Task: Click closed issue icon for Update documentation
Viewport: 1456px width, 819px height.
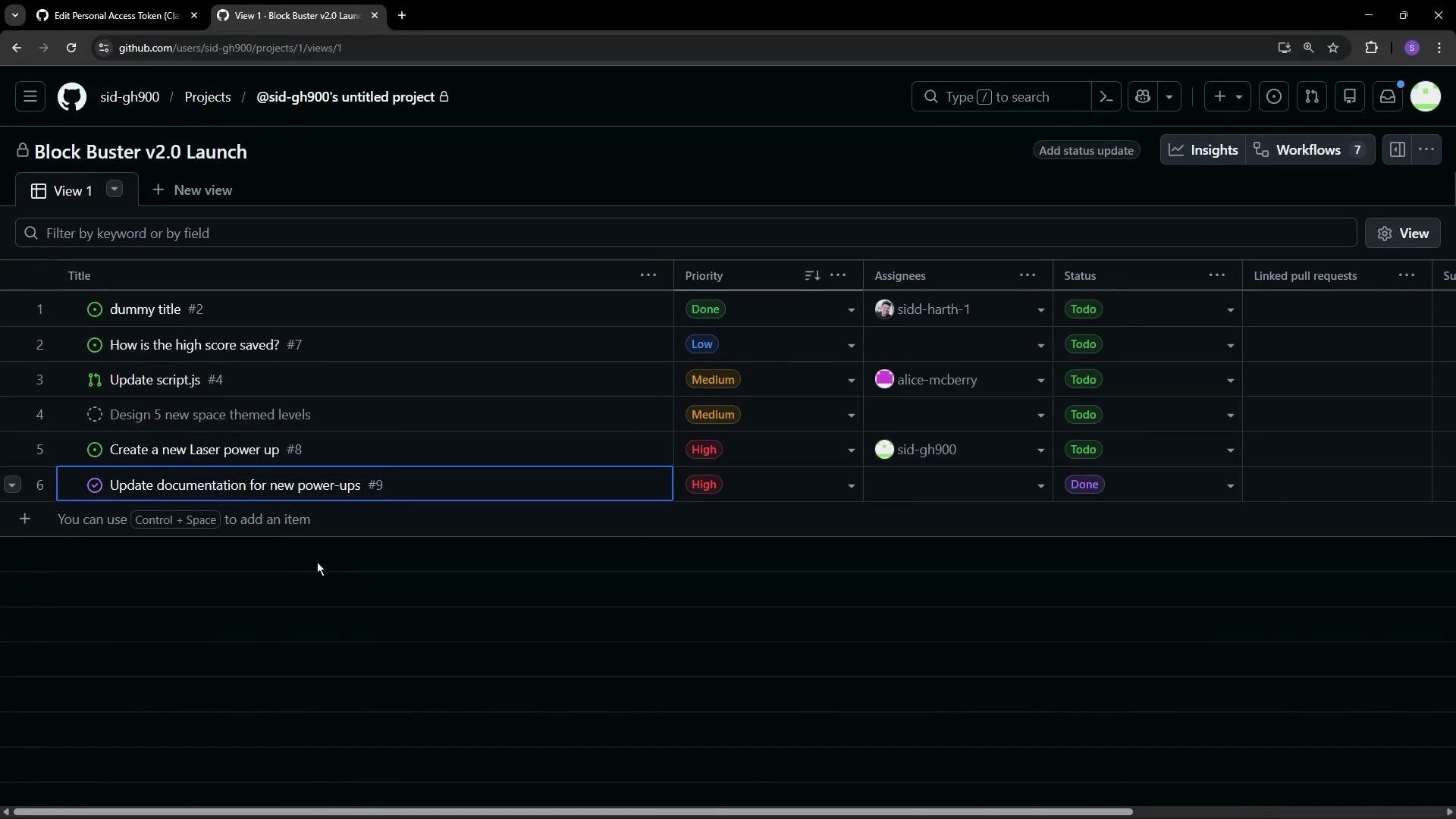Action: click(x=95, y=485)
